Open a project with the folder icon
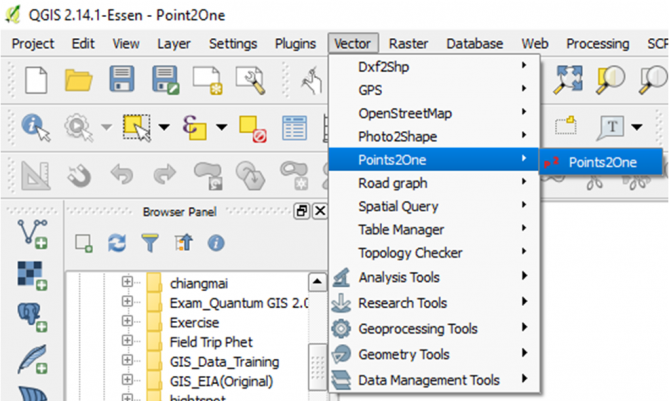669x401 pixels. point(78,80)
